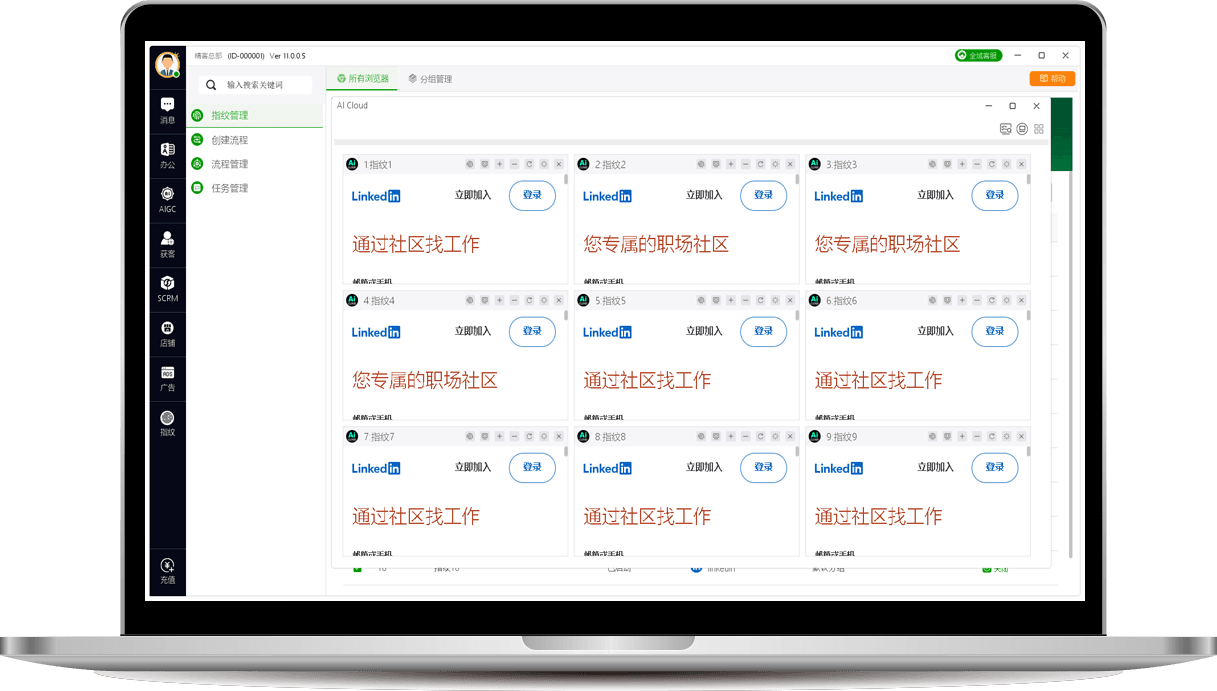Open the 充值 recharge icon

point(167,571)
